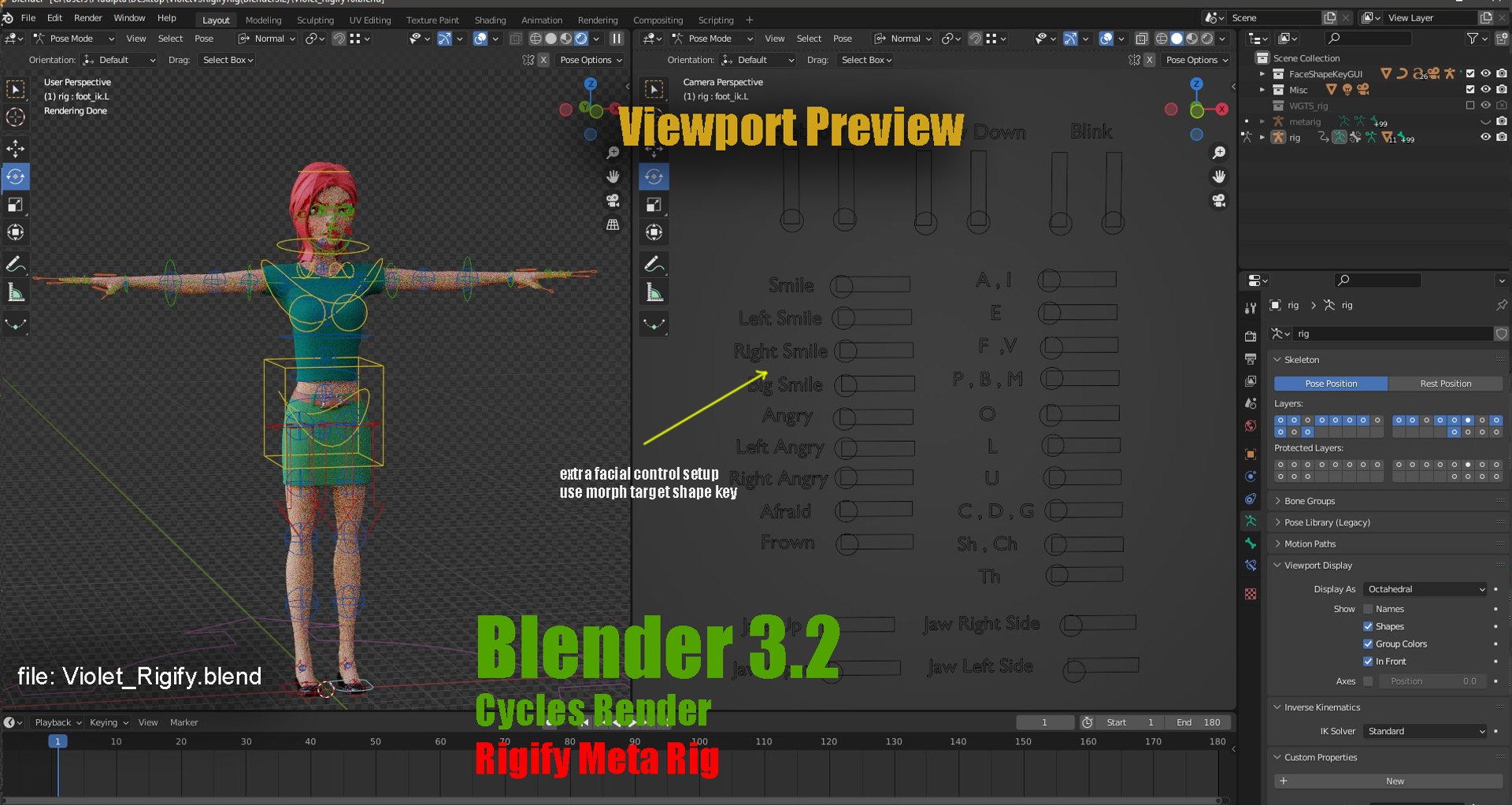Exclude FaceShapeKeyGUI collection from view layer
1512x805 pixels.
click(1469, 74)
